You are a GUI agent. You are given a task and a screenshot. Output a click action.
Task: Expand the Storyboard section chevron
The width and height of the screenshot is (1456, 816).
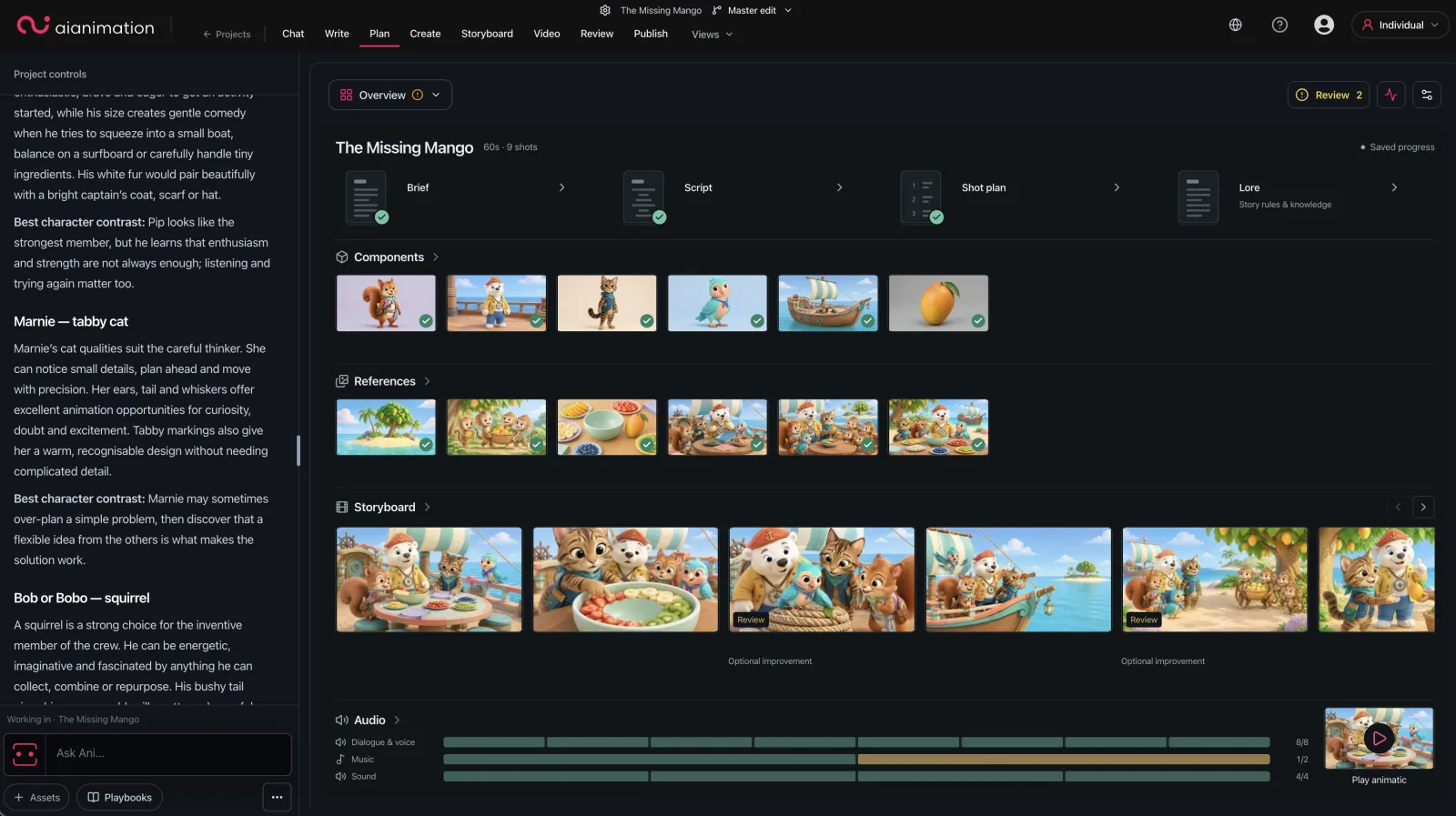coord(427,507)
